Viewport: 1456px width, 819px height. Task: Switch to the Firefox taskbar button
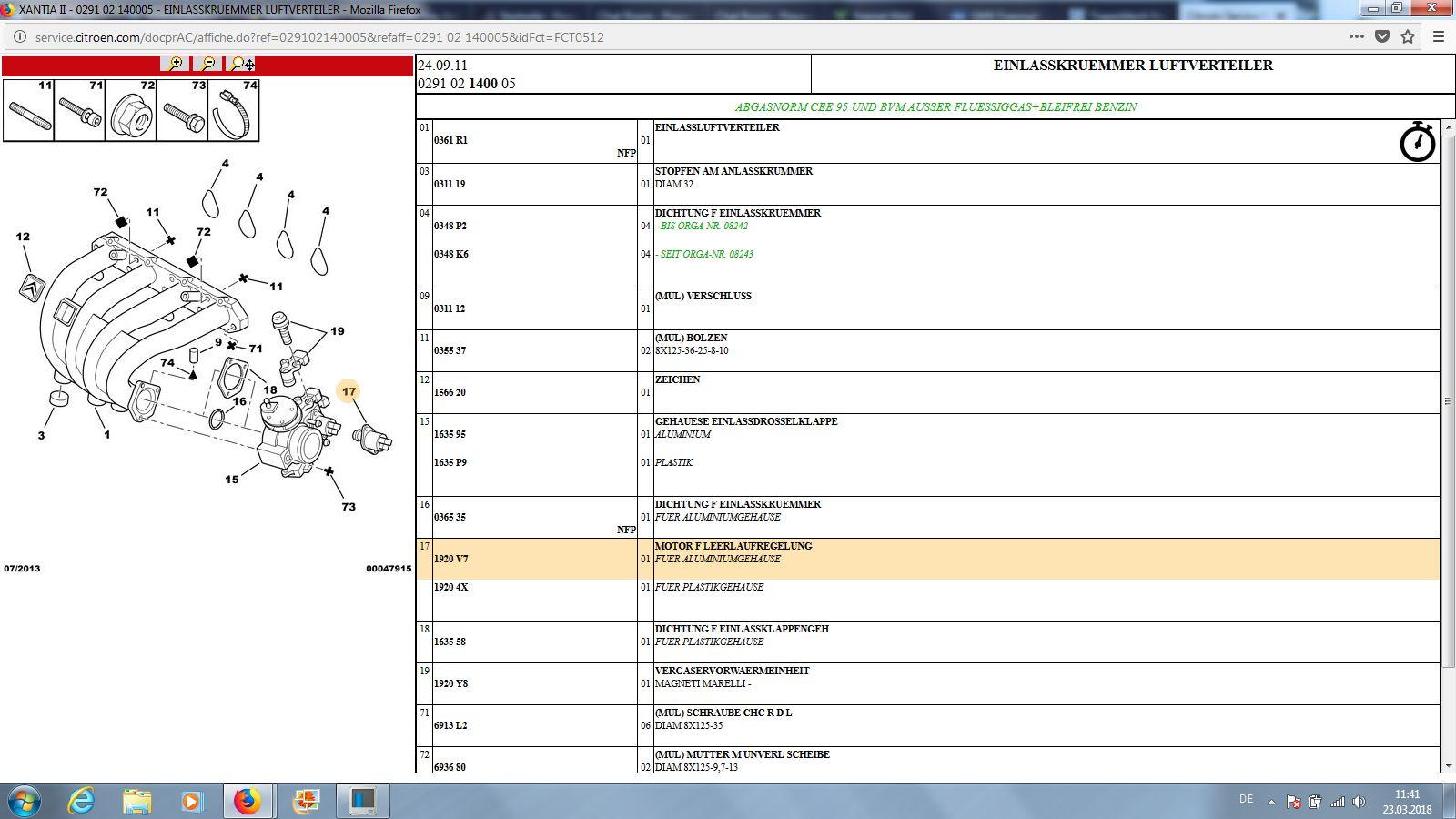tap(247, 801)
